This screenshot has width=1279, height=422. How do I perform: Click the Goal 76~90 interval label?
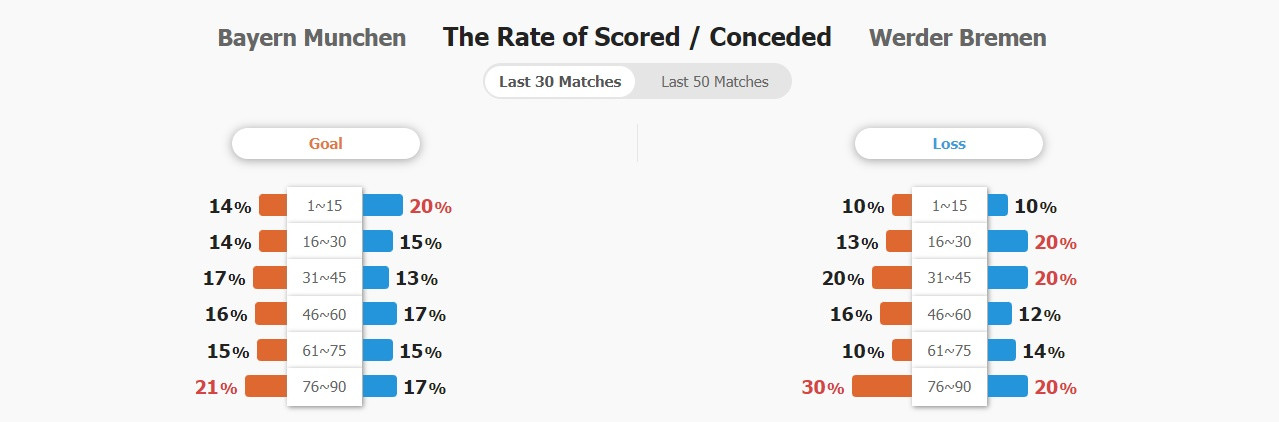click(325, 387)
